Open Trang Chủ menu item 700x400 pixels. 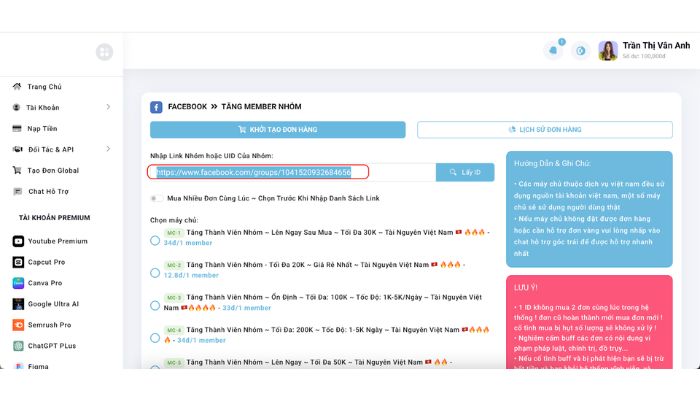44,87
